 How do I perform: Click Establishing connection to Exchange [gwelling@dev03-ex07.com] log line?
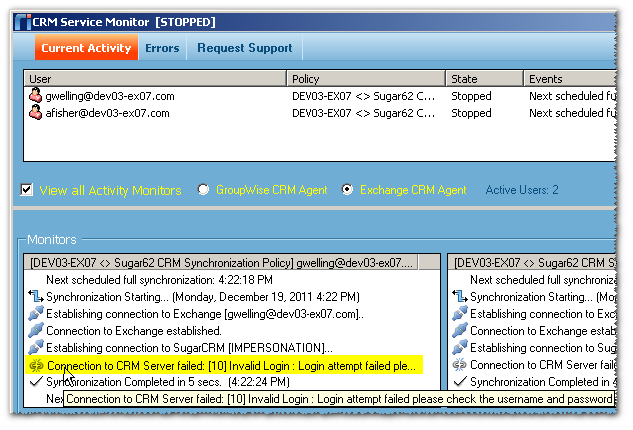(205, 314)
